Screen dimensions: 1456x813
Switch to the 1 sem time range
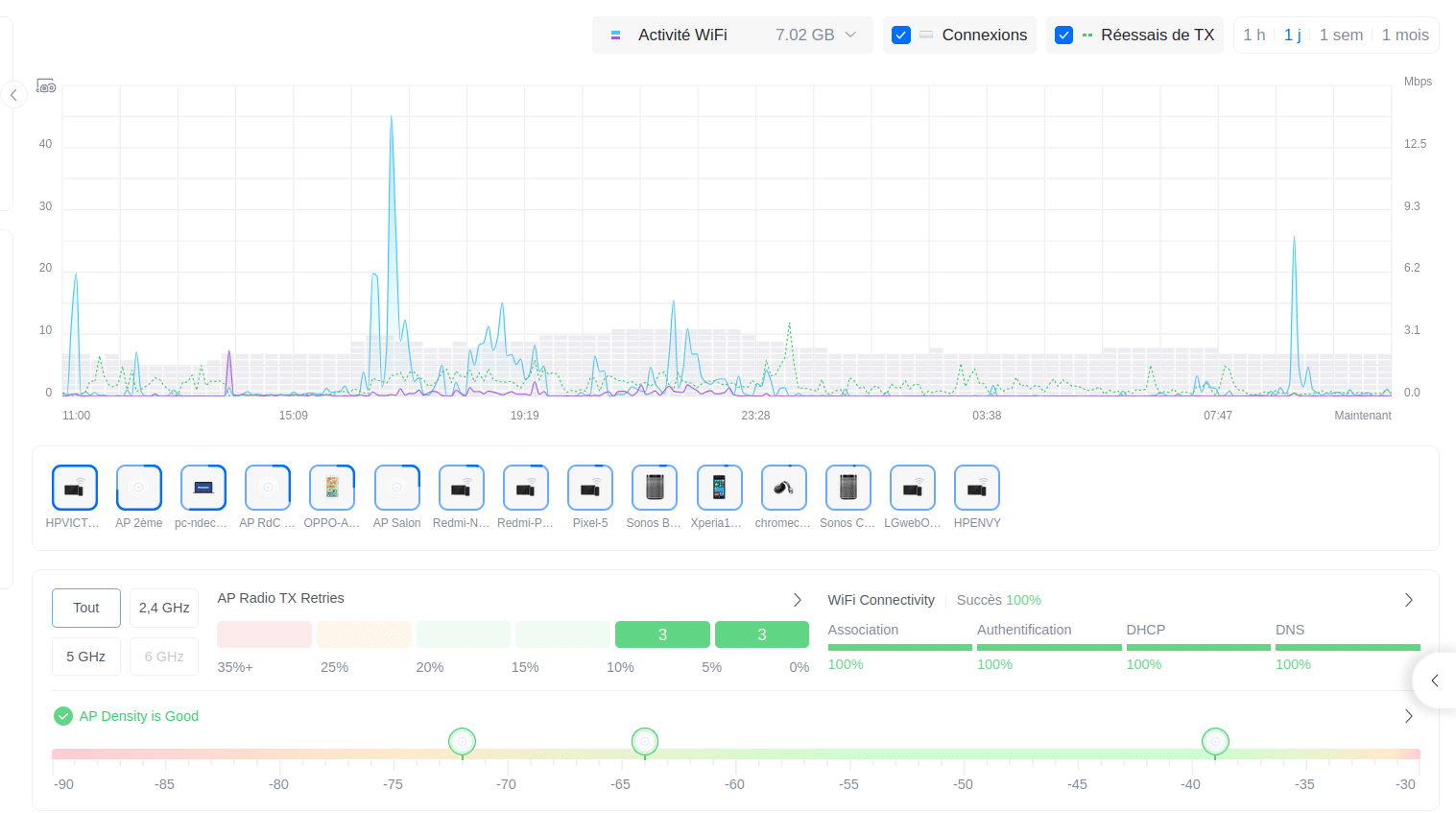pyautogui.click(x=1341, y=35)
